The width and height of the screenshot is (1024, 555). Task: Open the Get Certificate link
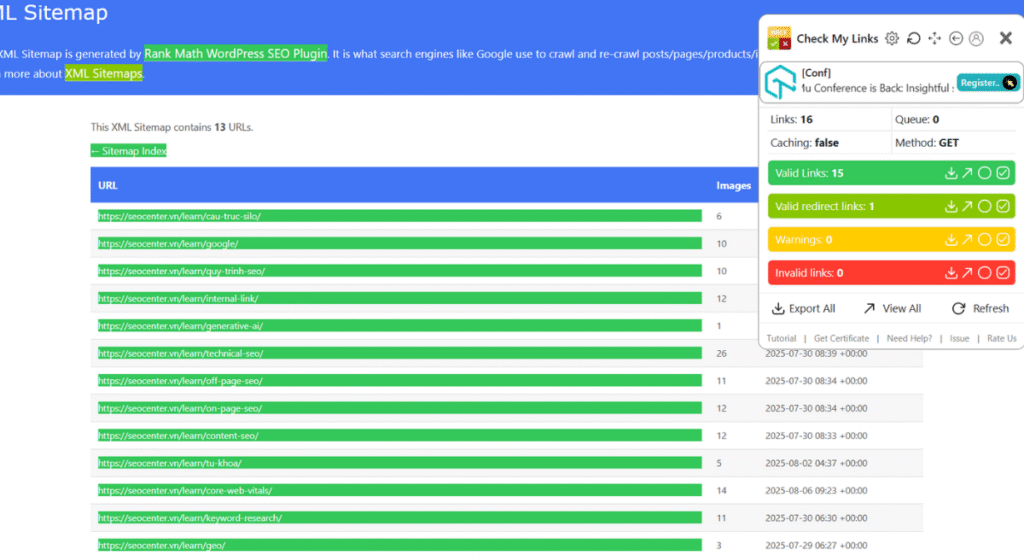coord(841,339)
